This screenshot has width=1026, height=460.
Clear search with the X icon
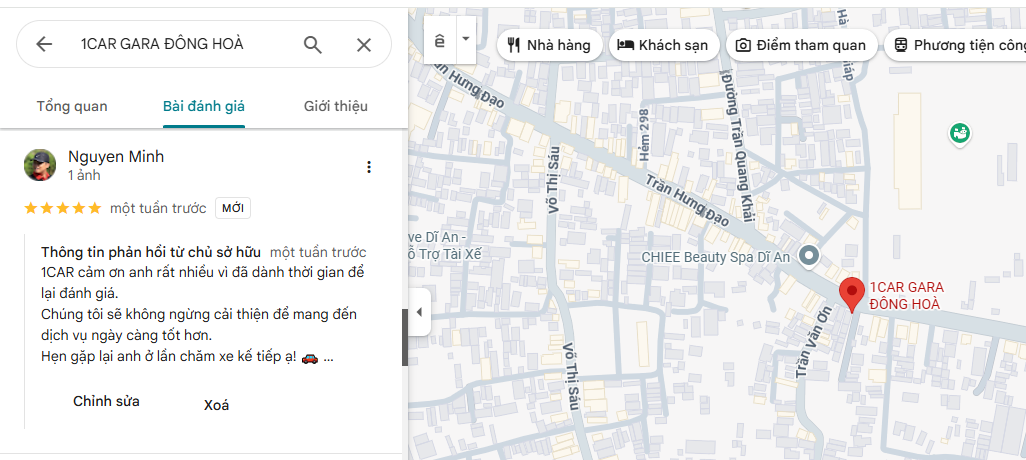click(x=364, y=44)
